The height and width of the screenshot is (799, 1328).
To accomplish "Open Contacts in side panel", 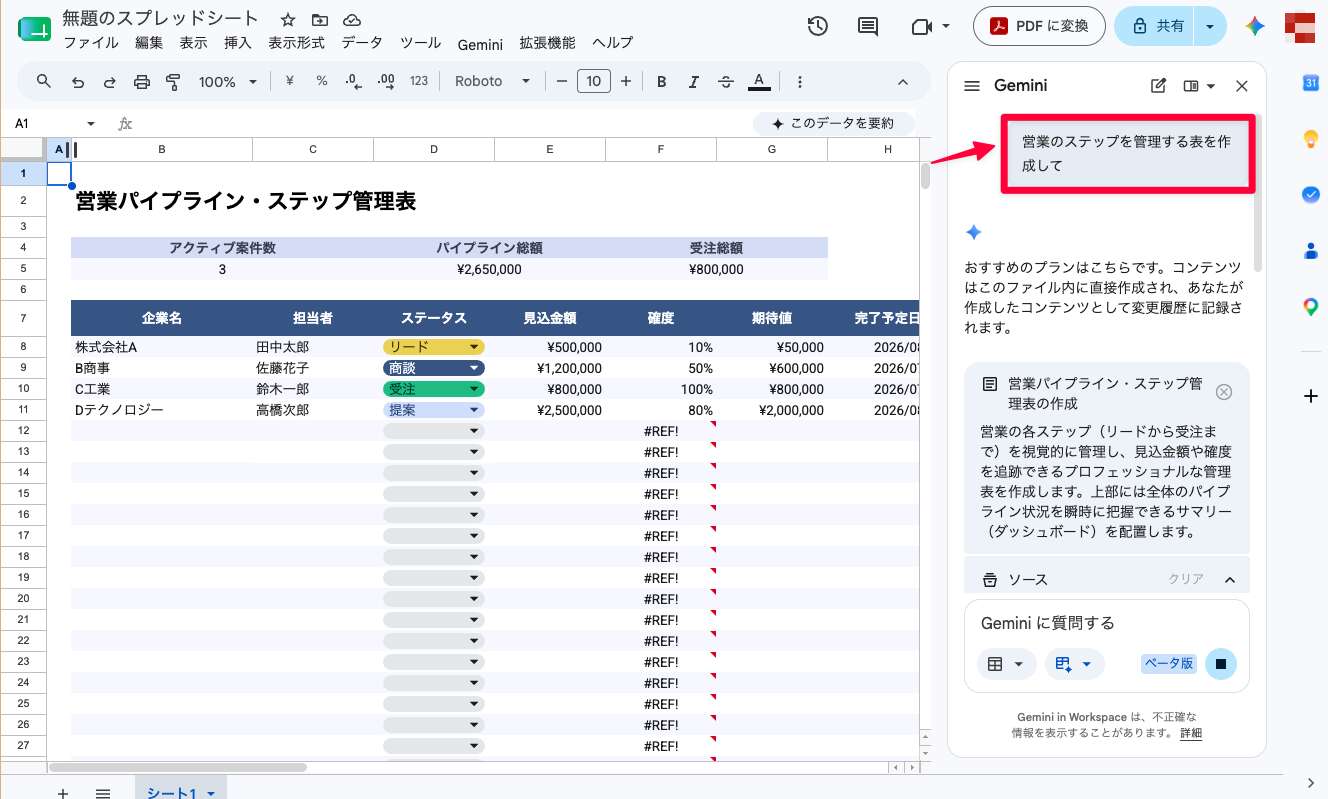I will (1311, 251).
